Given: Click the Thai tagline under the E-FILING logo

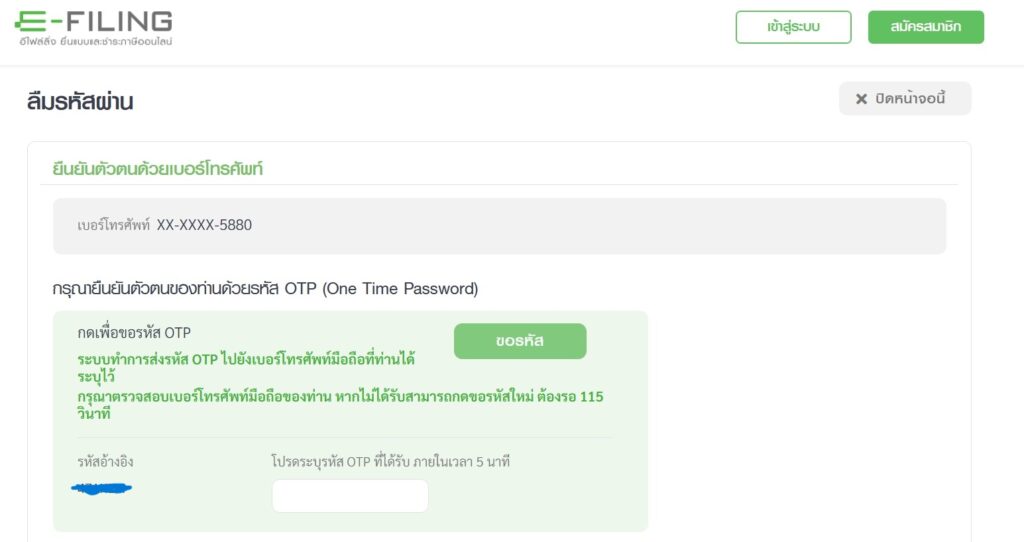Looking at the screenshot, I should 96,42.
